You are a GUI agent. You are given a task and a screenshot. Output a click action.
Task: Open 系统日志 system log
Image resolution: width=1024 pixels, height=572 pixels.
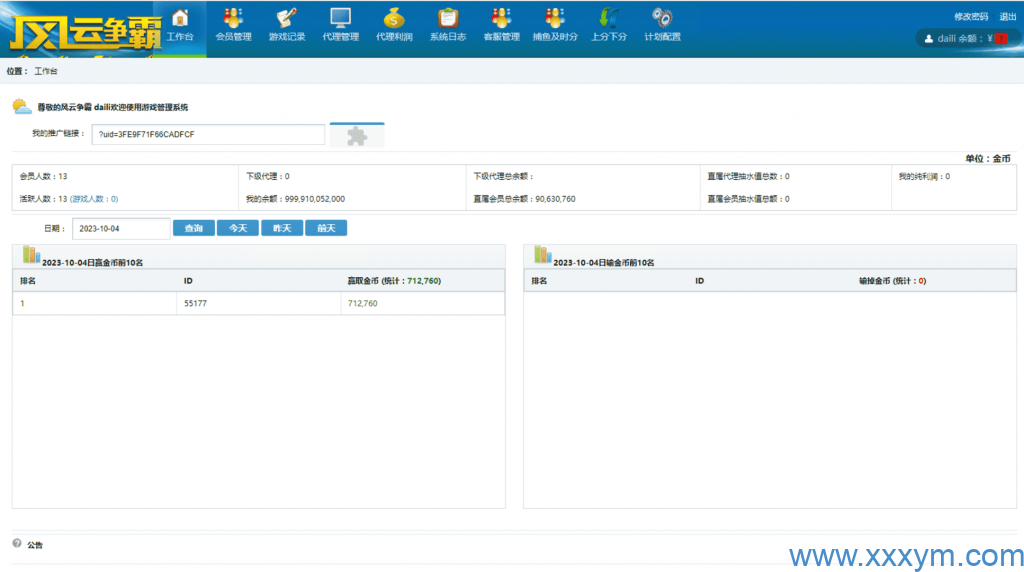pyautogui.click(x=448, y=25)
